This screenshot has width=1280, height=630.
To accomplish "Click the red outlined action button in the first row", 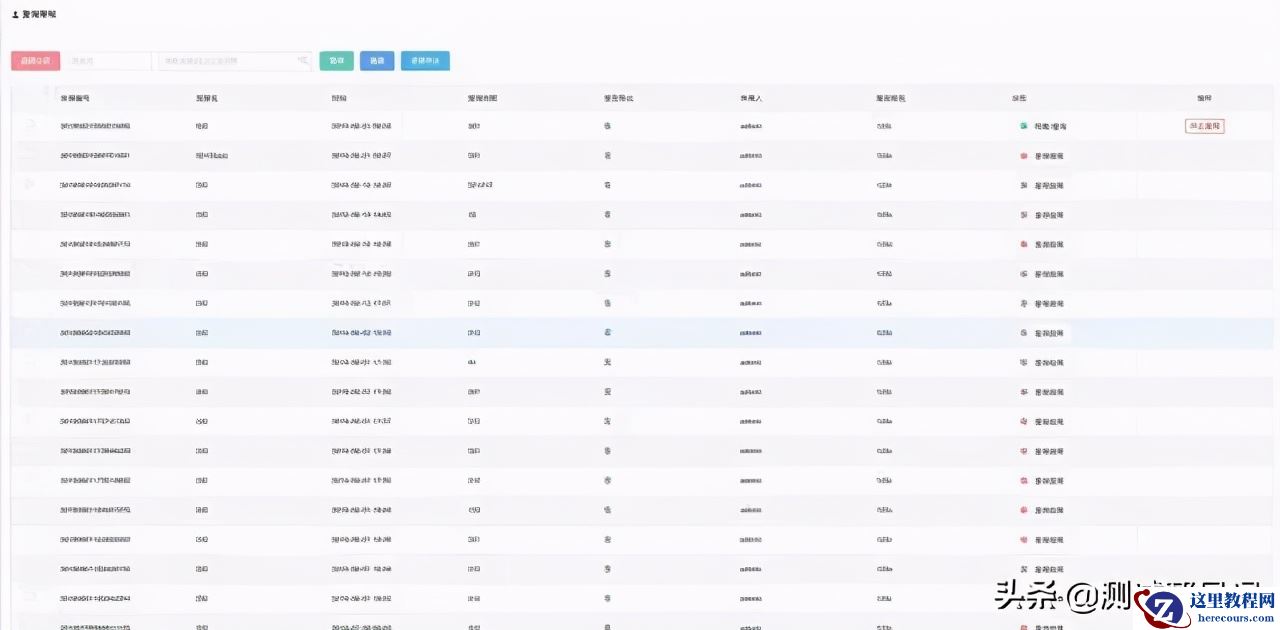I will tap(1205, 126).
